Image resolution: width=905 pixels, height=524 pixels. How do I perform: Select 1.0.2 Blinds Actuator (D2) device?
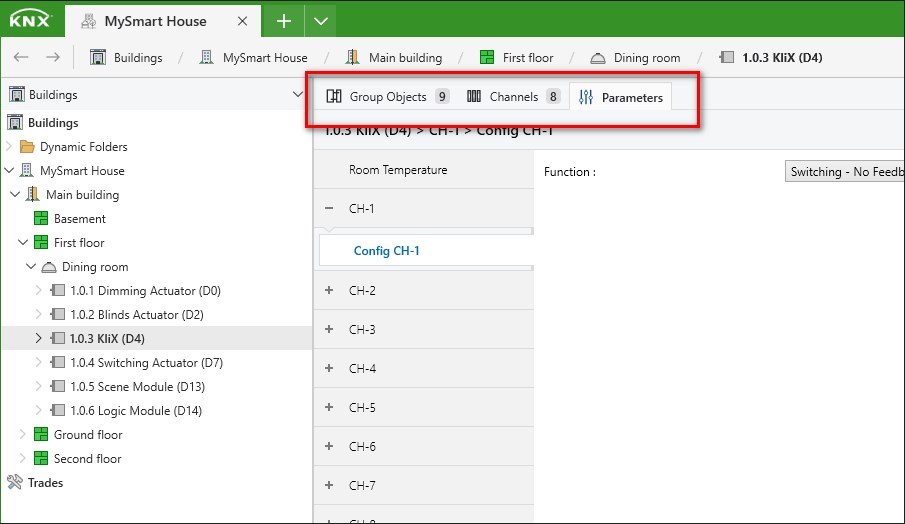tap(137, 315)
